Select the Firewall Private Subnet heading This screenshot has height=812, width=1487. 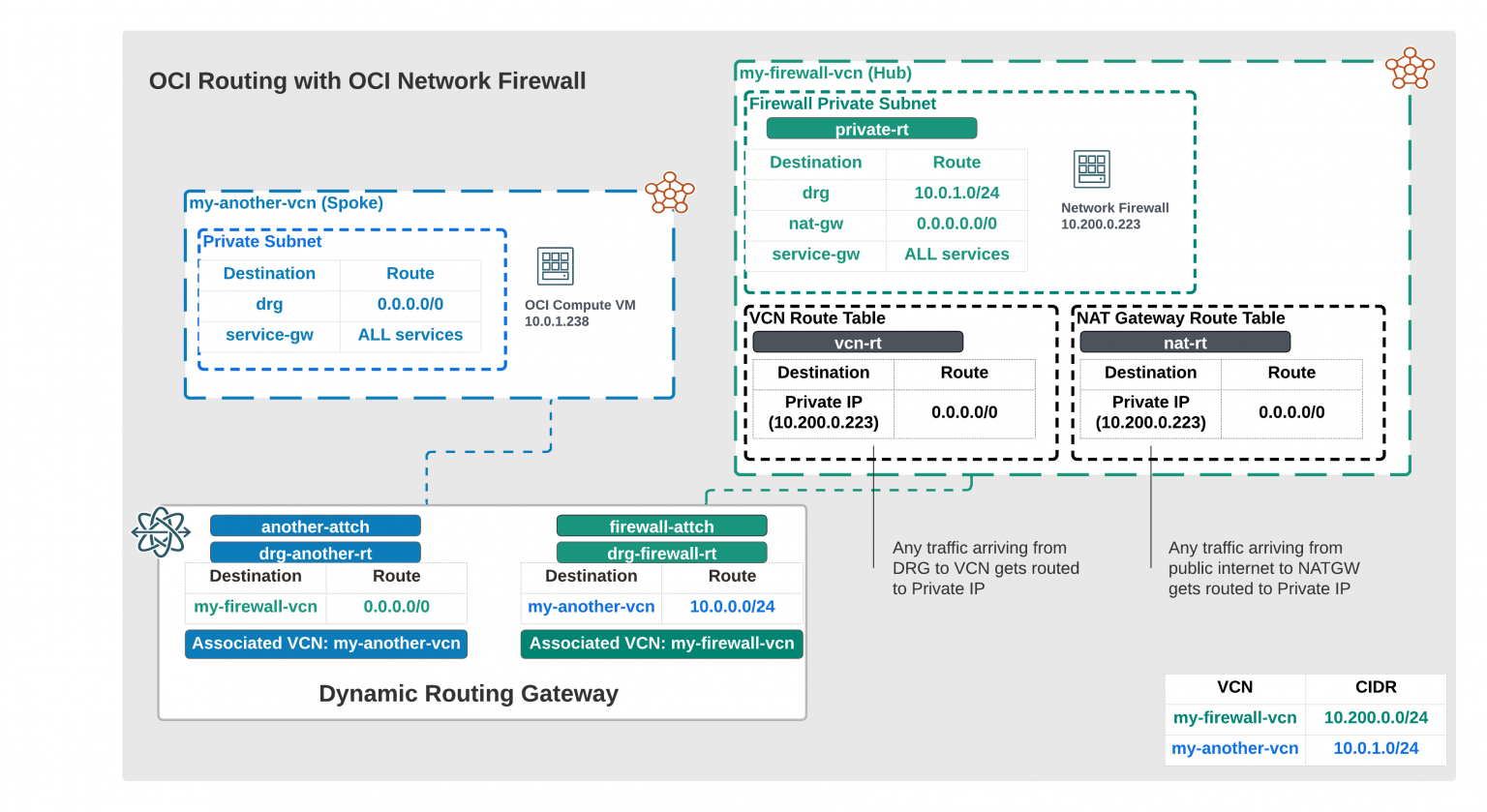(842, 104)
